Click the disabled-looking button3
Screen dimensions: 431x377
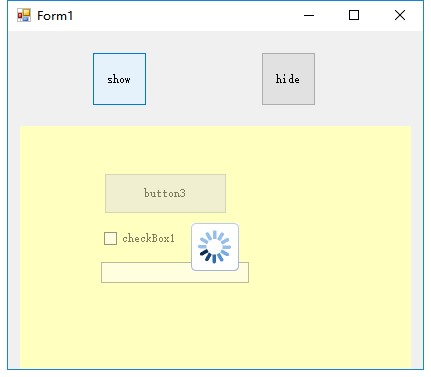click(165, 193)
